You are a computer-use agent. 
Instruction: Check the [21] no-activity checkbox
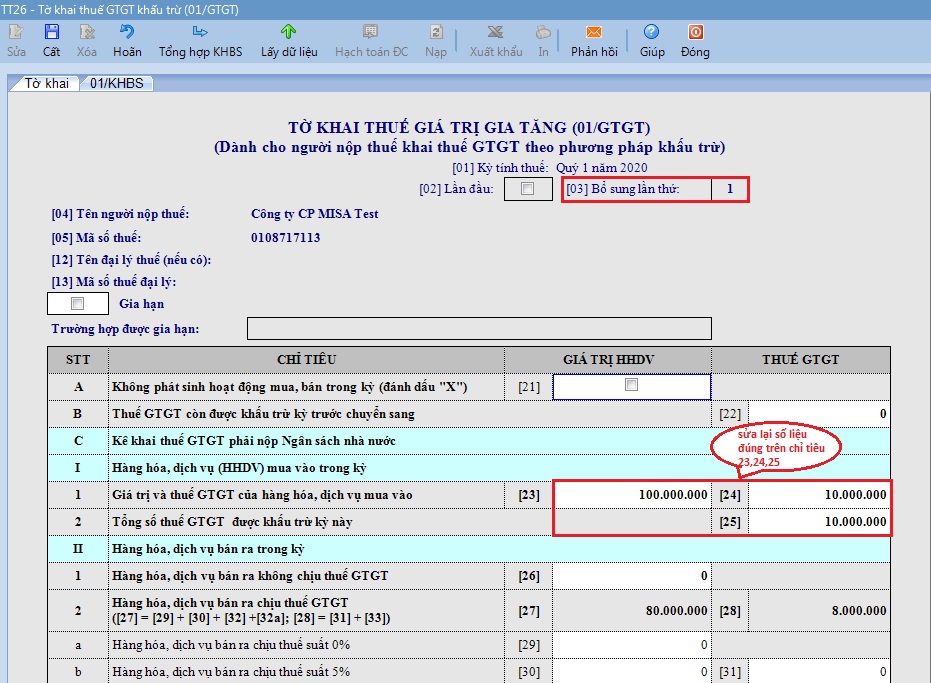click(631, 385)
